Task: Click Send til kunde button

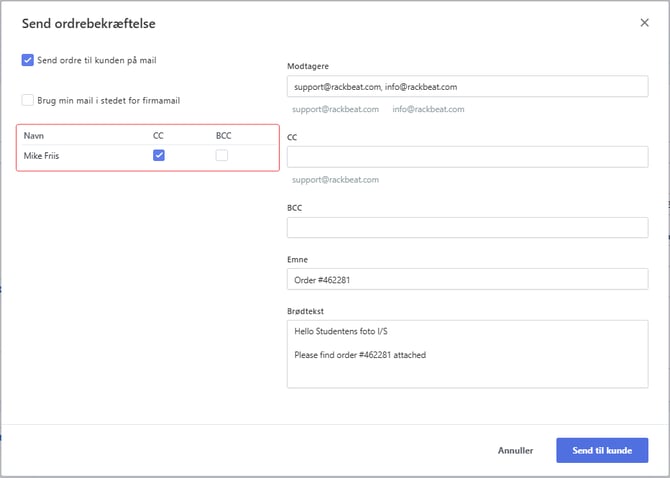Action: point(602,450)
